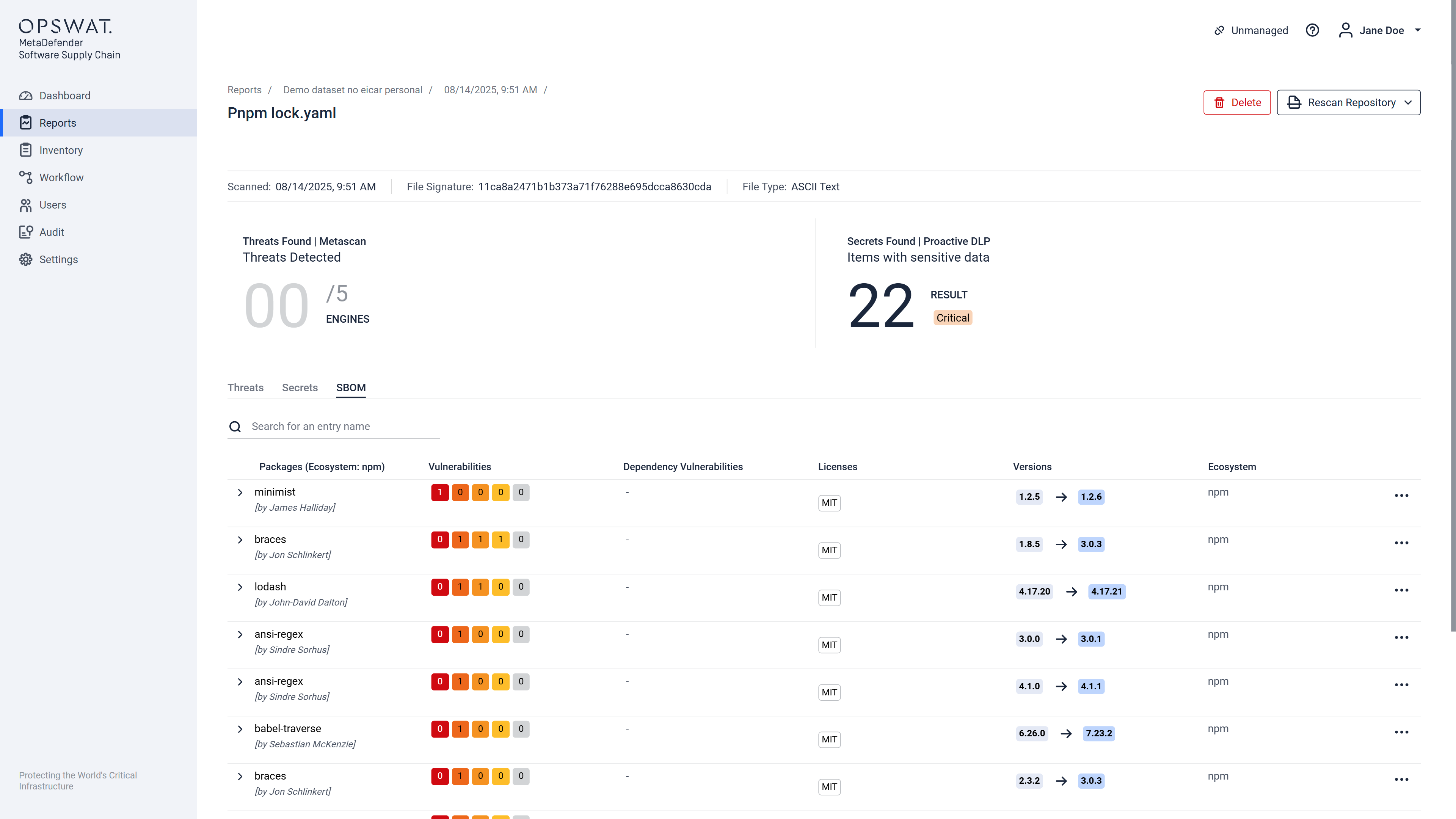Click the Dashboard gauge icon in sidebar
This screenshot has height=819, width=1456.
[25, 96]
